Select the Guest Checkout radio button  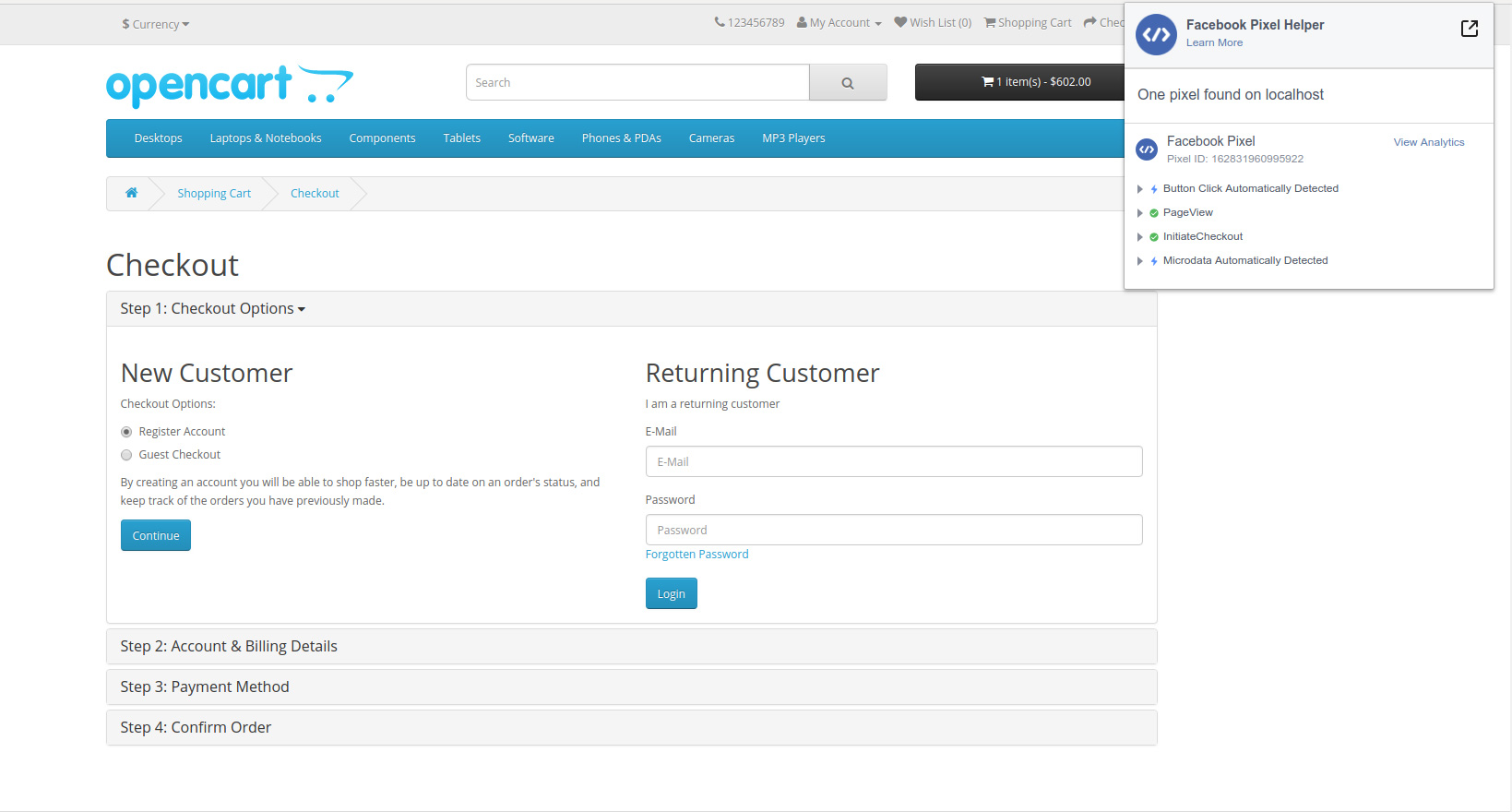[x=126, y=455]
